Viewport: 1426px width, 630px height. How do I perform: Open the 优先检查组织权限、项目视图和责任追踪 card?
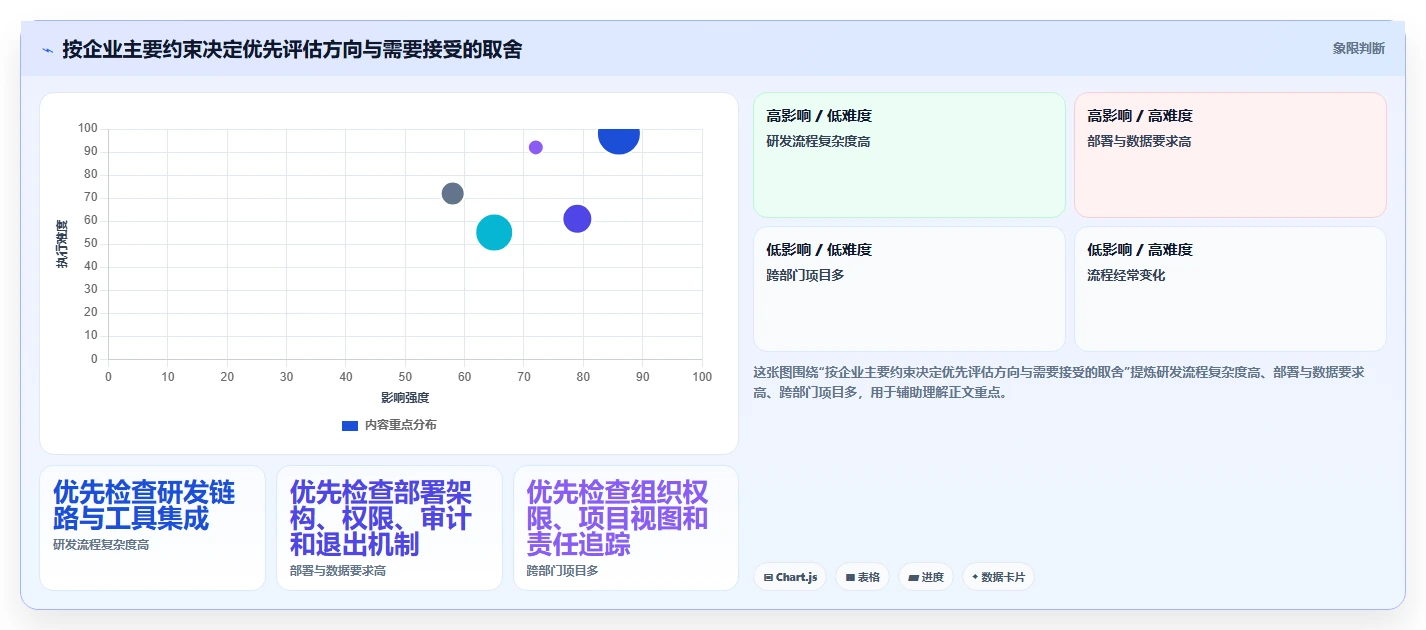[626, 528]
